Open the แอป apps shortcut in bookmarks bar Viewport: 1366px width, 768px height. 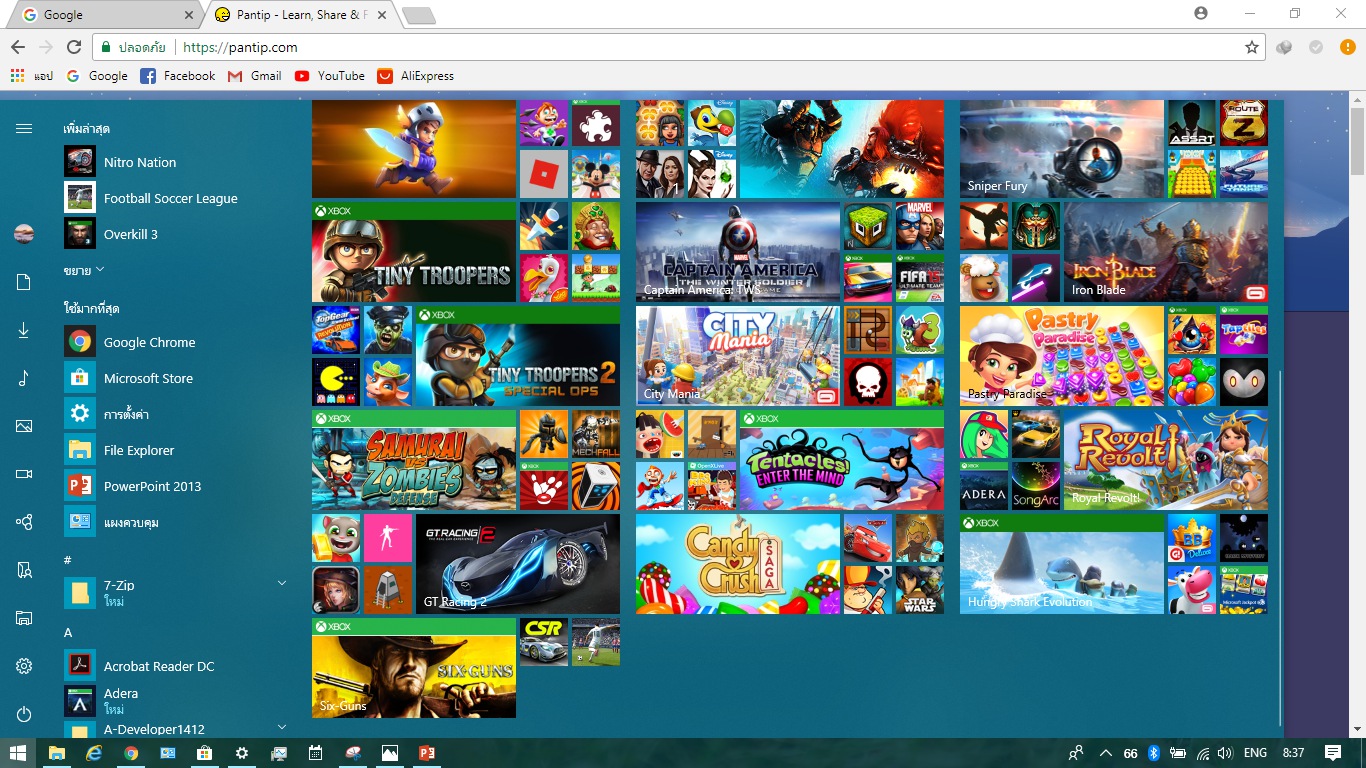(31, 76)
